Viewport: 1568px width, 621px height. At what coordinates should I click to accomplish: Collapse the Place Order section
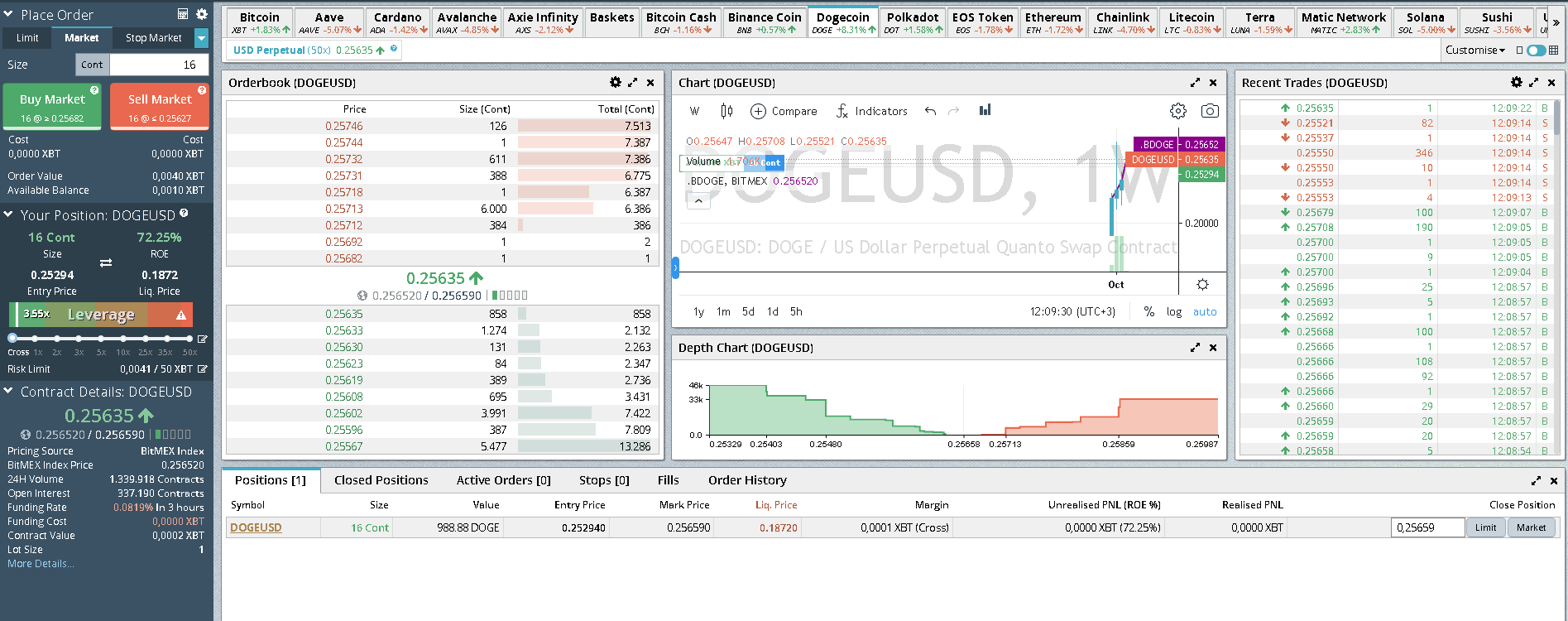pos(9,14)
